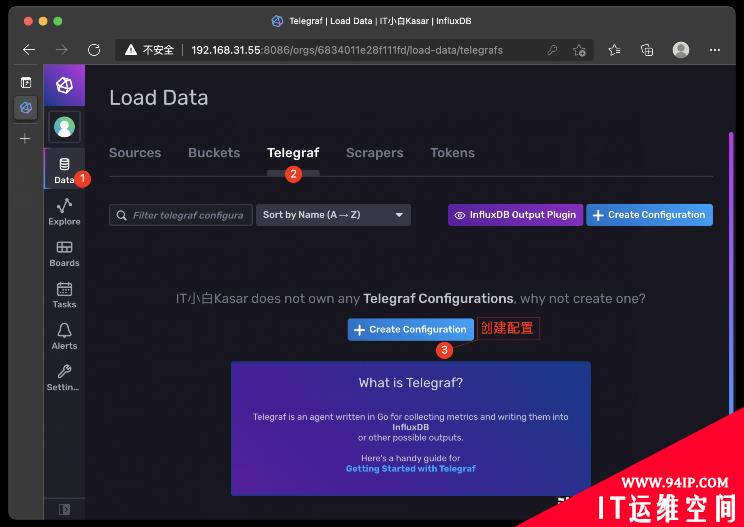Click the top-right Create Configuration button
Image resolution: width=744 pixels, height=527 pixels.
650,215
